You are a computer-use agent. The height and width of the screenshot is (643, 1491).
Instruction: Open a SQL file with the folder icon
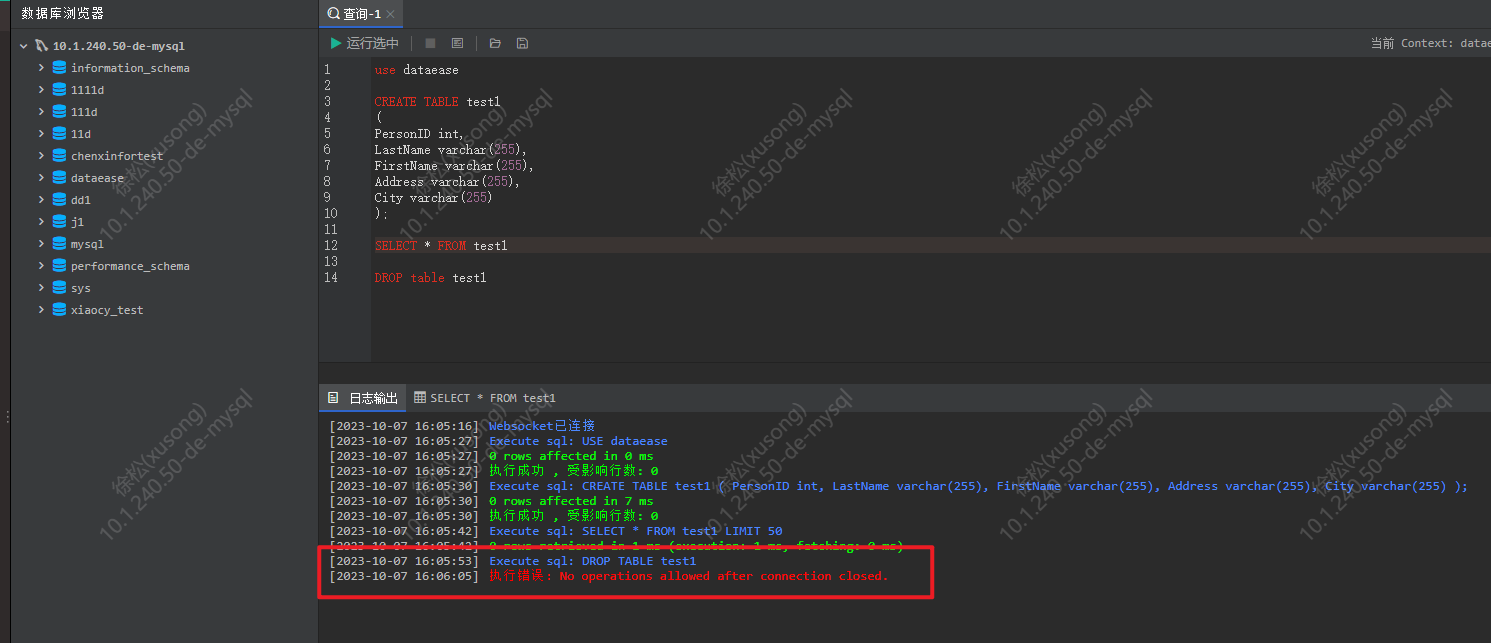click(x=494, y=43)
